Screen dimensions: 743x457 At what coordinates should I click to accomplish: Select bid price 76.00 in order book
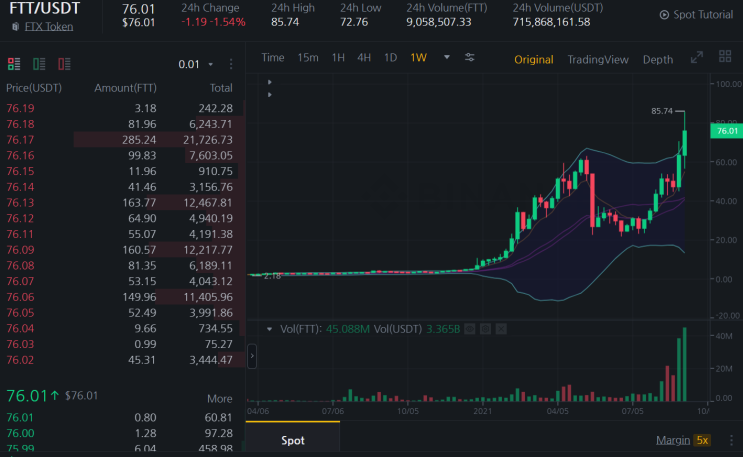click(20, 433)
